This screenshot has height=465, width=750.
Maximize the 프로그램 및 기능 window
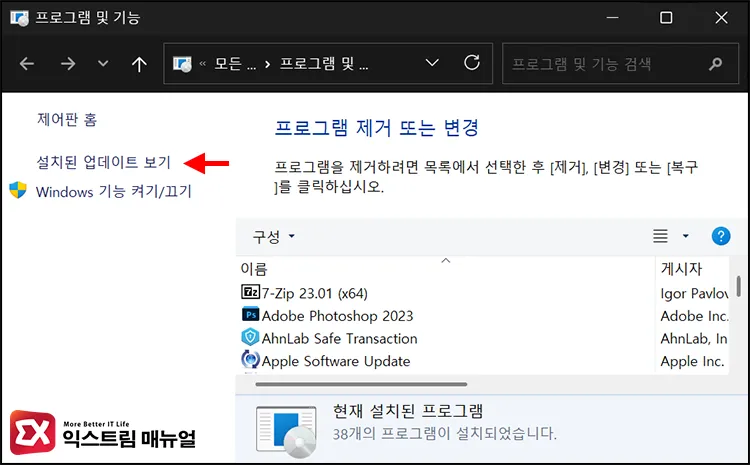[666, 17]
